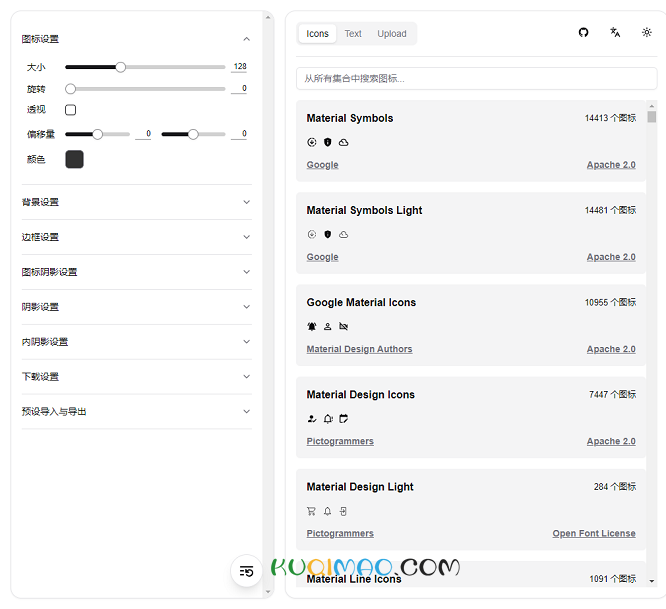Select account icon in Material Design Icons

312,419
